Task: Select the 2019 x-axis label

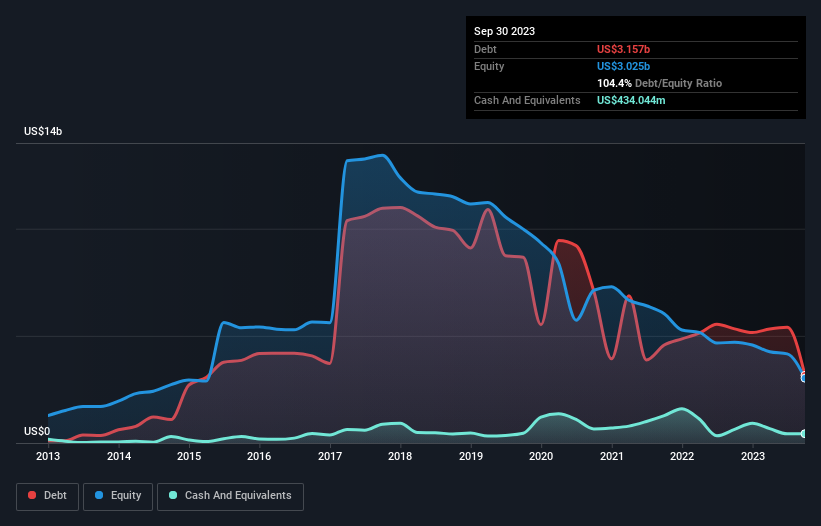Action: click(471, 456)
